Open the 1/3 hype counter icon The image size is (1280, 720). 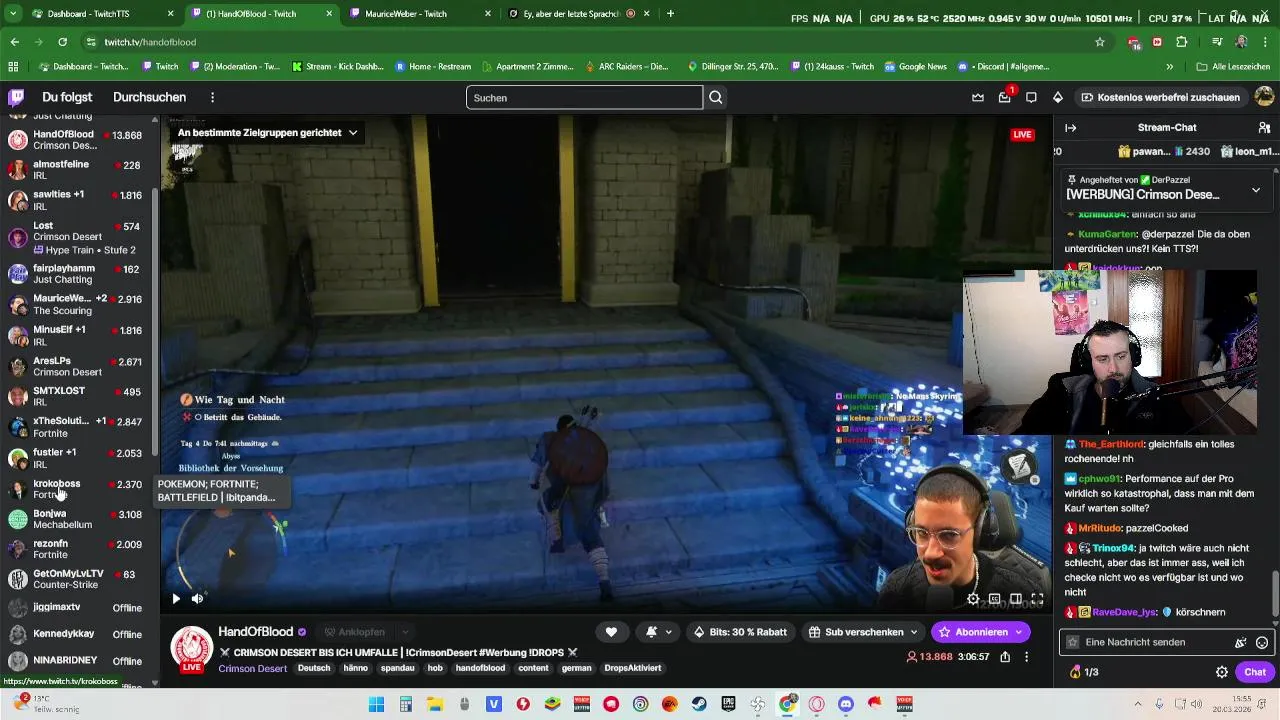coord(1084,672)
